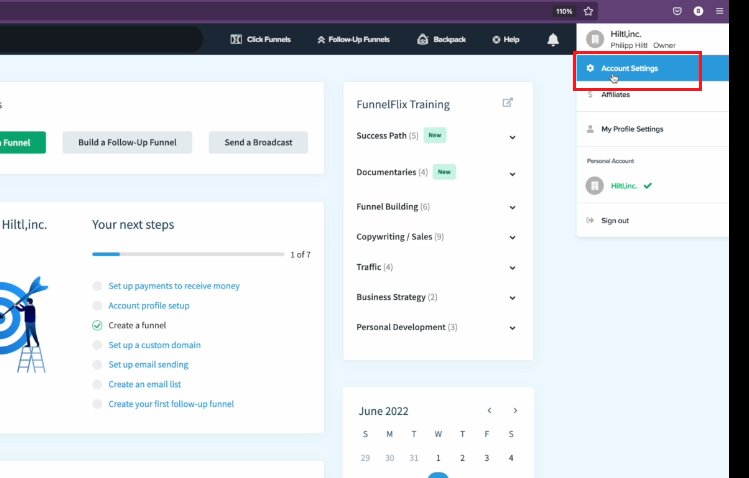
Task: Click the New badge beside Success Path
Action: pos(435,135)
